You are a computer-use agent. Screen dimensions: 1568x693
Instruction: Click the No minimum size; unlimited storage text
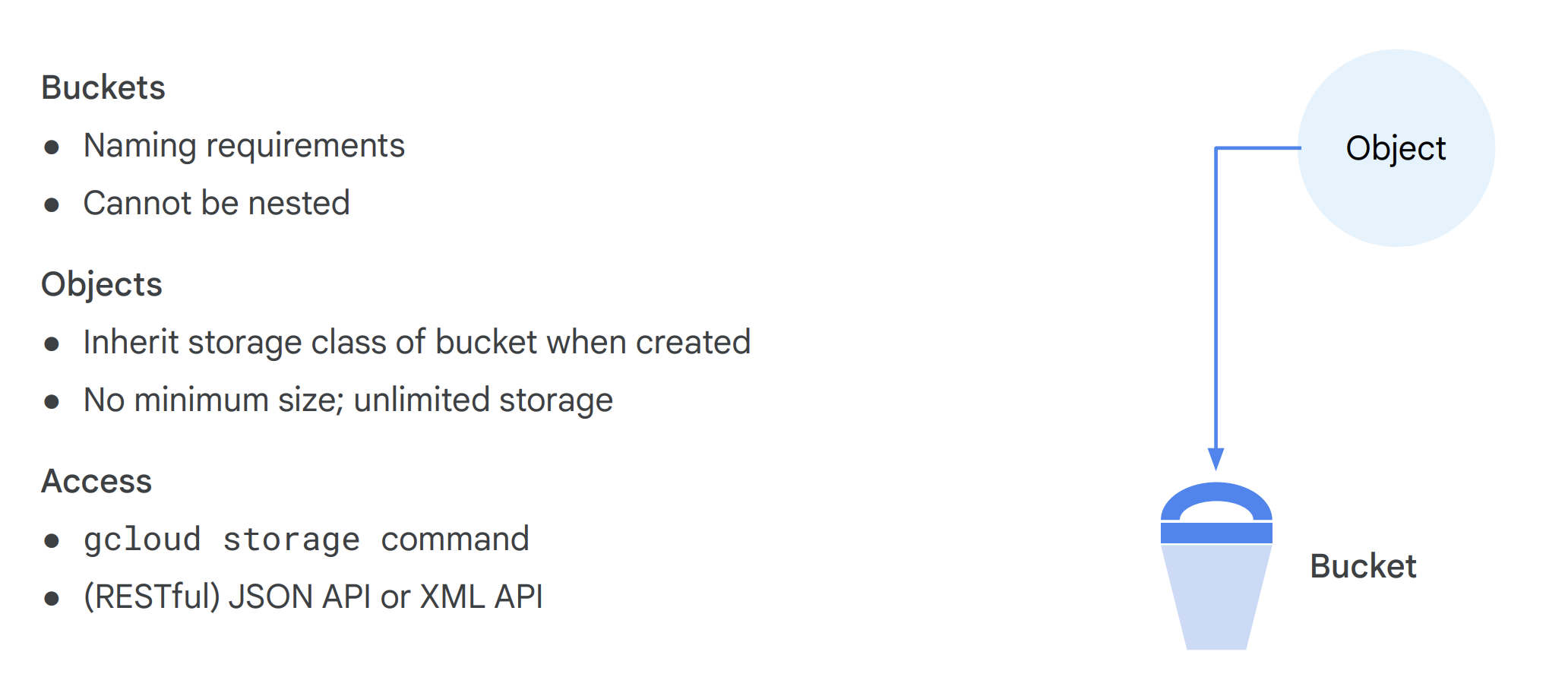tap(348, 400)
